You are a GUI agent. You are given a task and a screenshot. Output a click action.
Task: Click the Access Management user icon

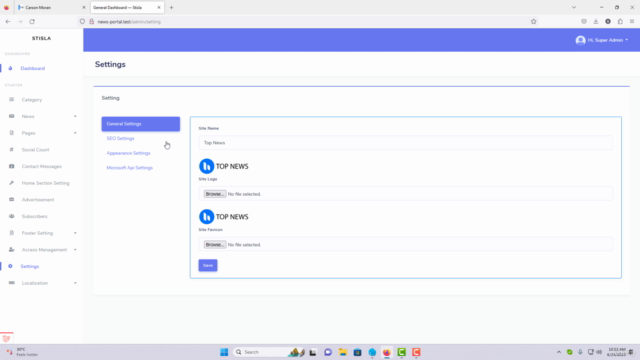(11, 249)
